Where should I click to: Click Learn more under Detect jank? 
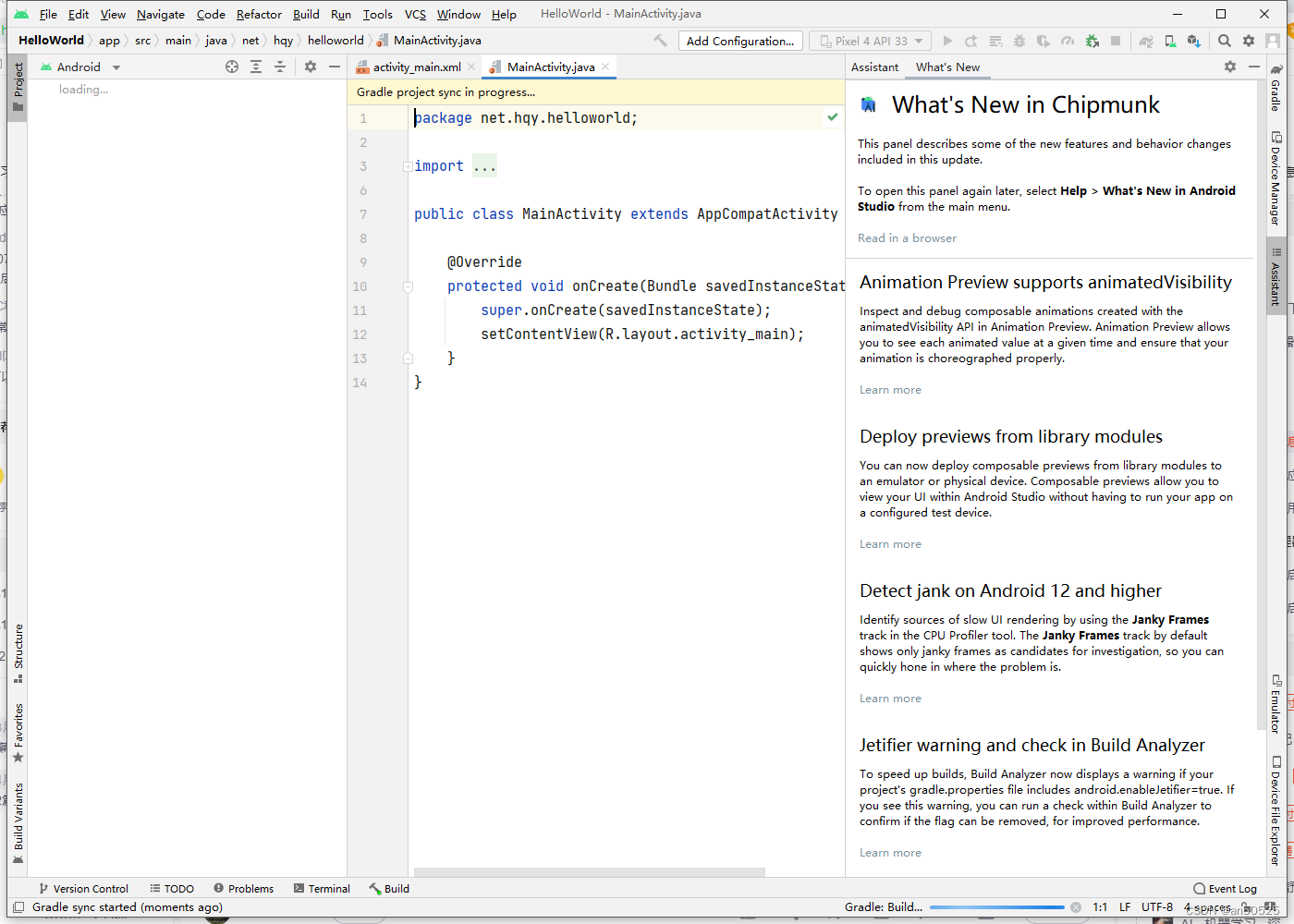click(x=890, y=699)
